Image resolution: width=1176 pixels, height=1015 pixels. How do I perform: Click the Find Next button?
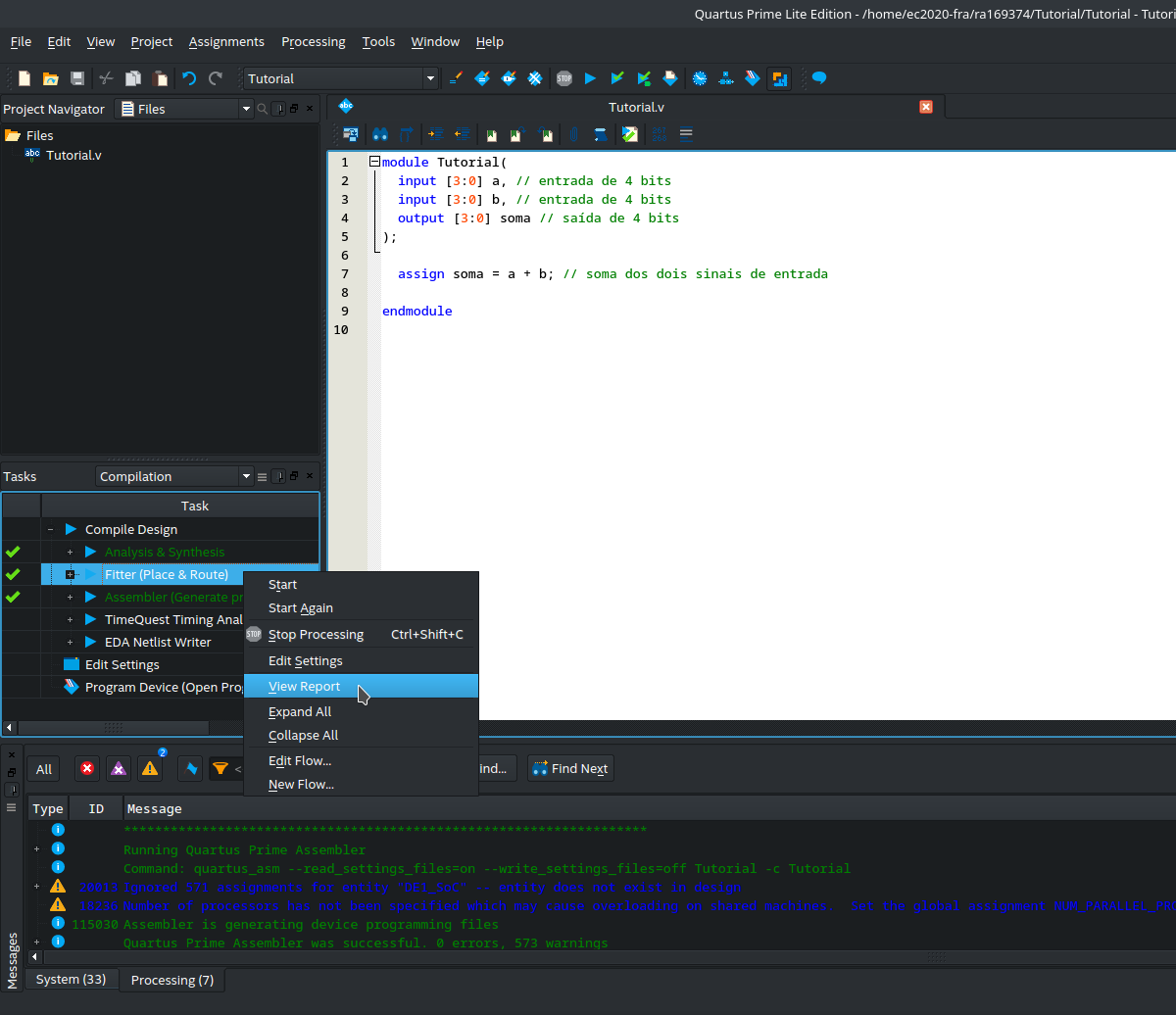570,769
